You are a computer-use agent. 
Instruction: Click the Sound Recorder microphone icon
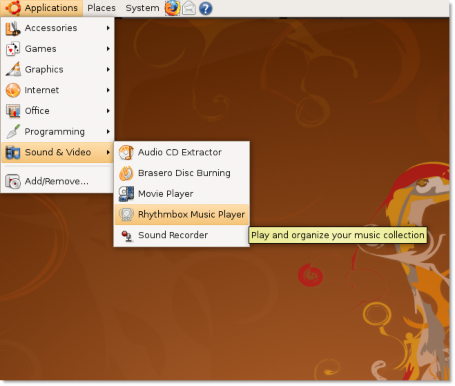[127, 235]
